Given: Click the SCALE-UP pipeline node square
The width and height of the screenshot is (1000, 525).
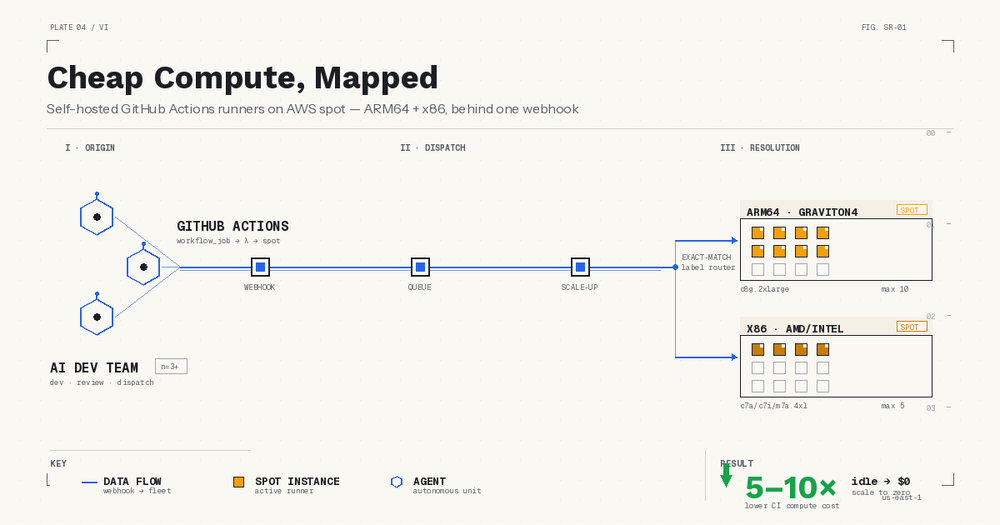Looking at the screenshot, I should point(580,267).
